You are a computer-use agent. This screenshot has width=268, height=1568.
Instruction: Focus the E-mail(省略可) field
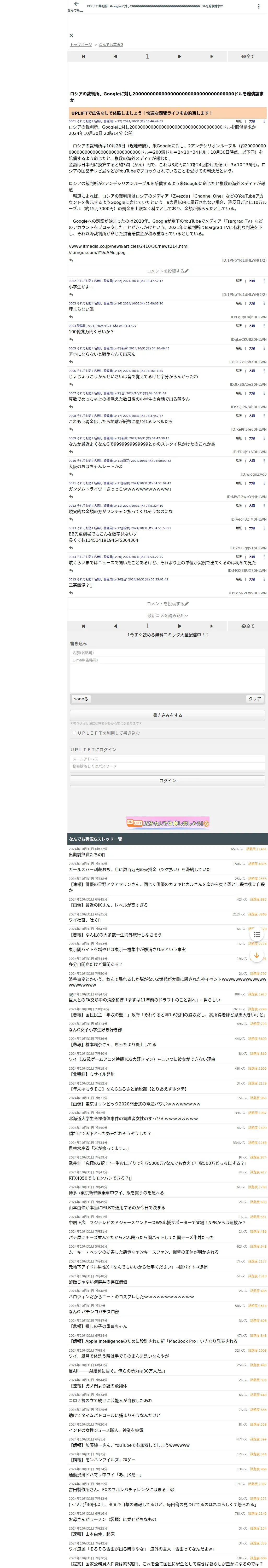167,660
